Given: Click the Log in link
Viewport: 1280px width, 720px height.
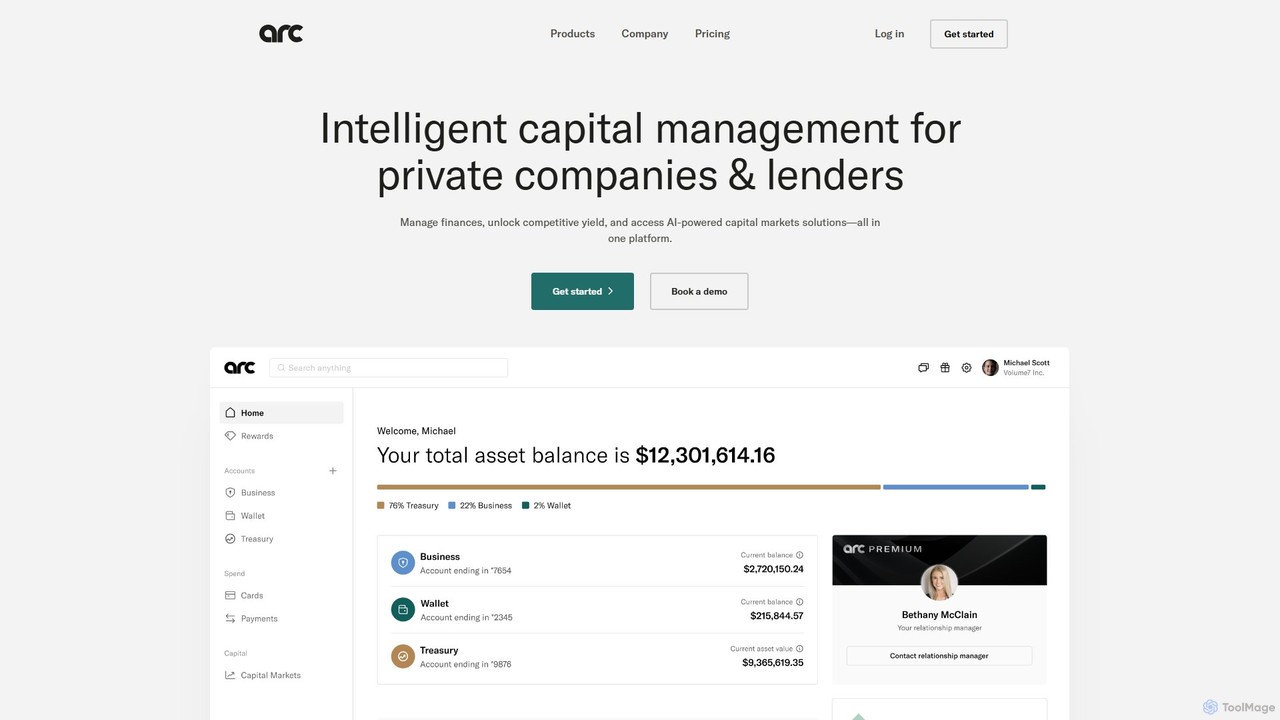Looking at the screenshot, I should click(x=889, y=34).
